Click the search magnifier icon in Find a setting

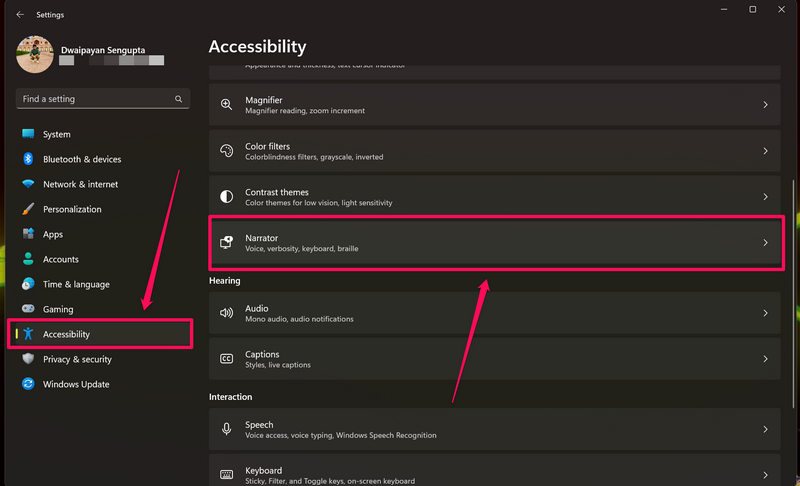179,99
